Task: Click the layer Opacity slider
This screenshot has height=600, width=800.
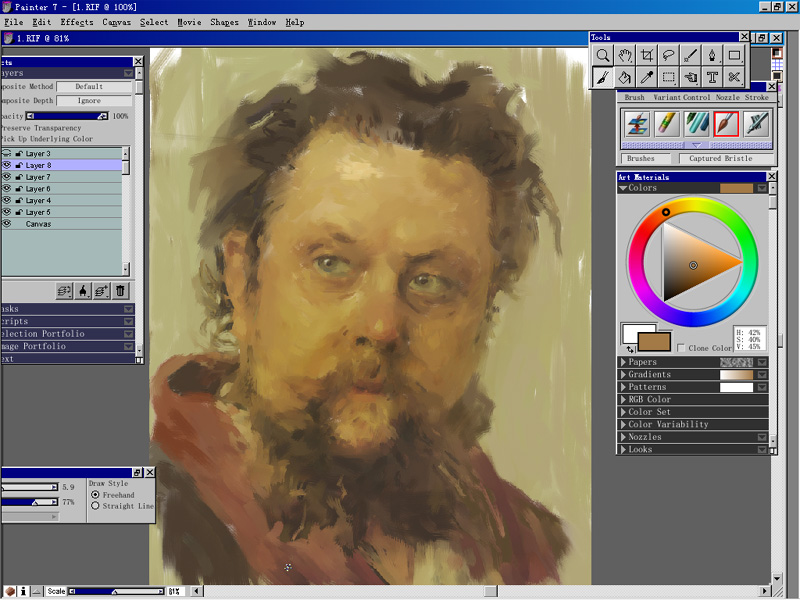Action: coord(67,116)
